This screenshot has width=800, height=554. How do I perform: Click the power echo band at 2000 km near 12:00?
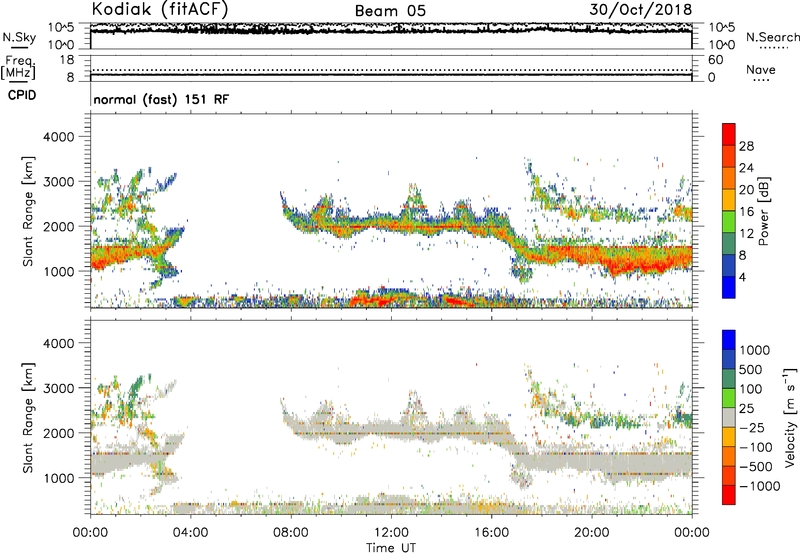pos(391,225)
